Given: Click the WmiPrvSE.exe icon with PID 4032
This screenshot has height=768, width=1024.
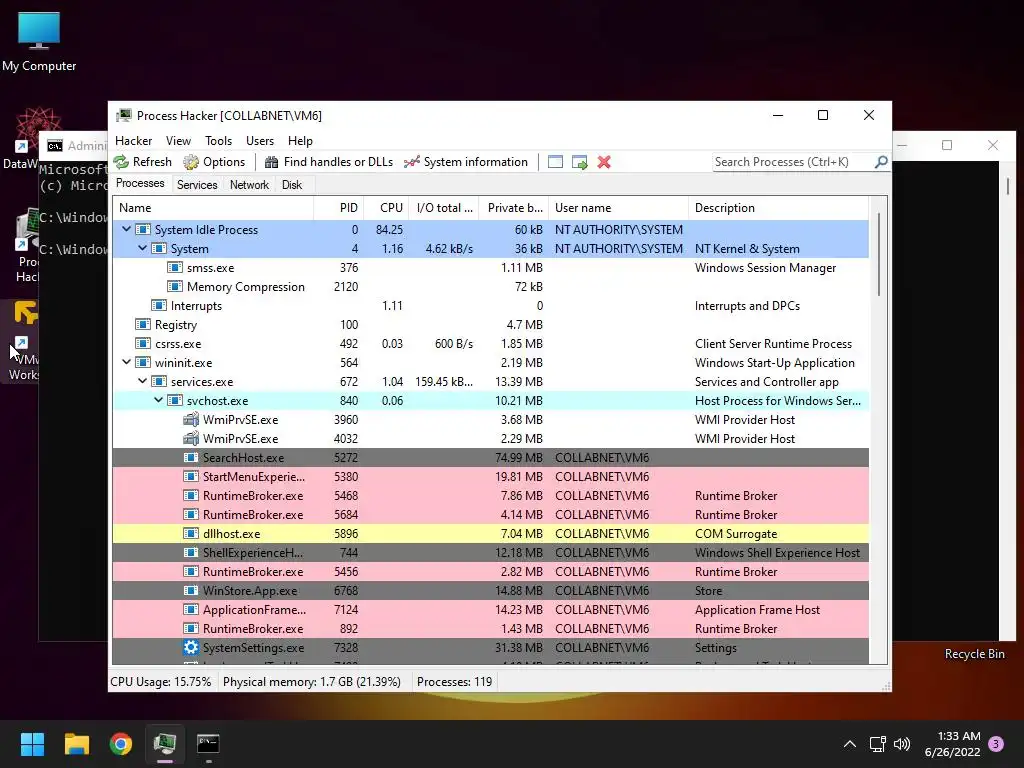Looking at the screenshot, I should point(191,438).
